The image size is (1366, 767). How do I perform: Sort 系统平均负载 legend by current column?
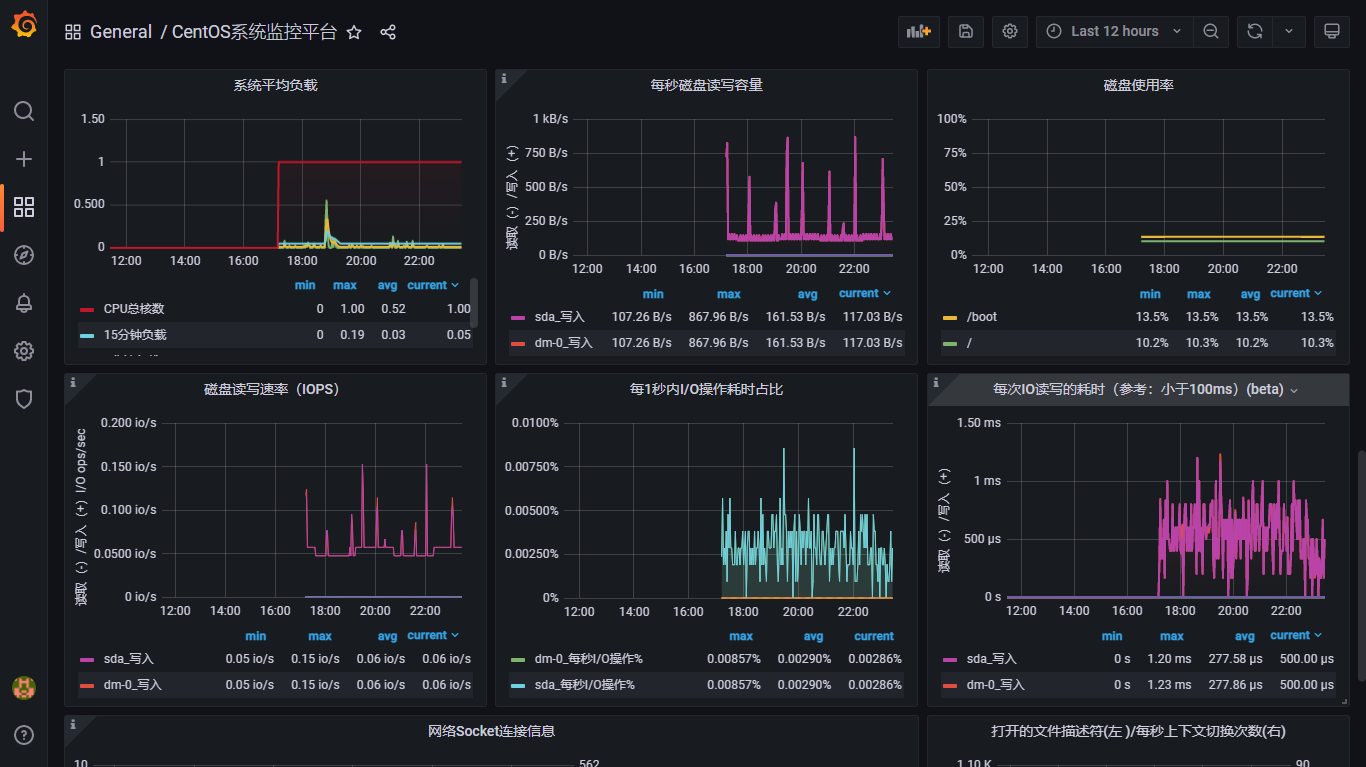pyautogui.click(x=434, y=285)
